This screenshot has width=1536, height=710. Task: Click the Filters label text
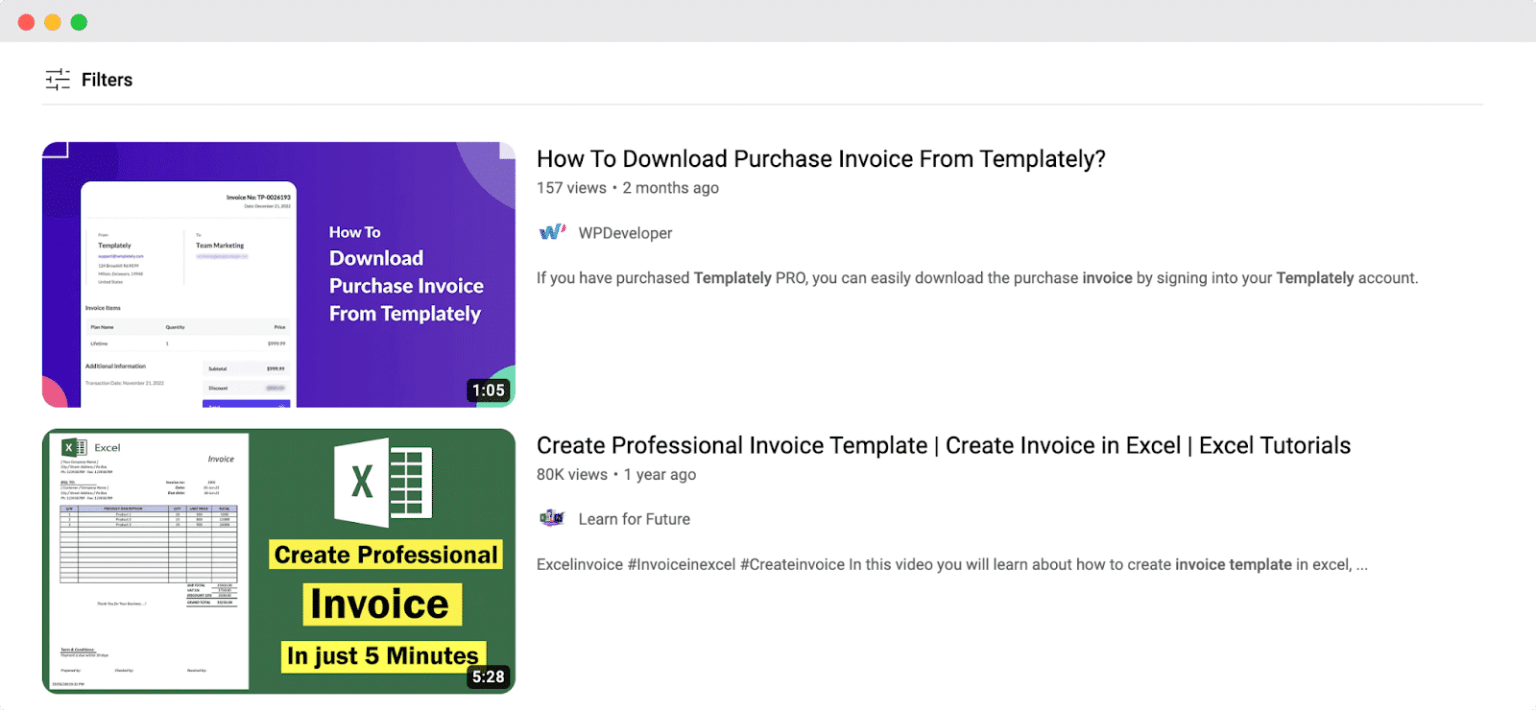click(107, 80)
